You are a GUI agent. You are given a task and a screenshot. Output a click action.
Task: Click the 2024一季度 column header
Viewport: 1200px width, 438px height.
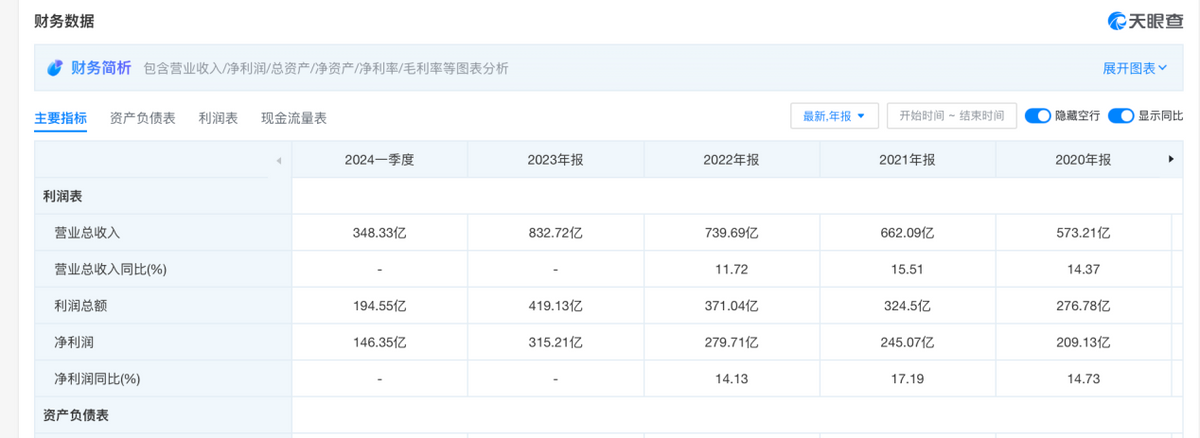(379, 160)
